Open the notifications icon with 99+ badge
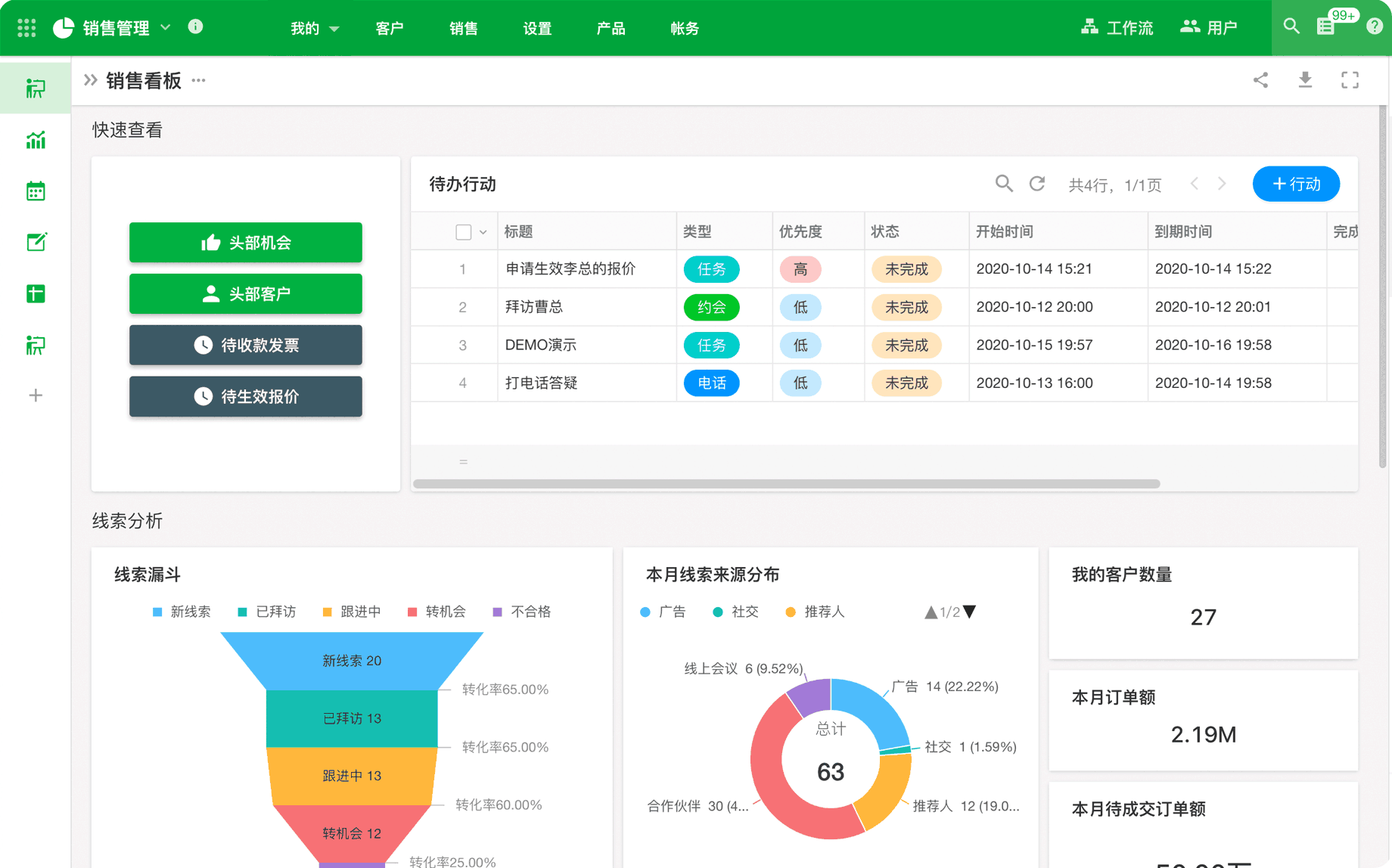The image size is (1392, 868). (1326, 26)
